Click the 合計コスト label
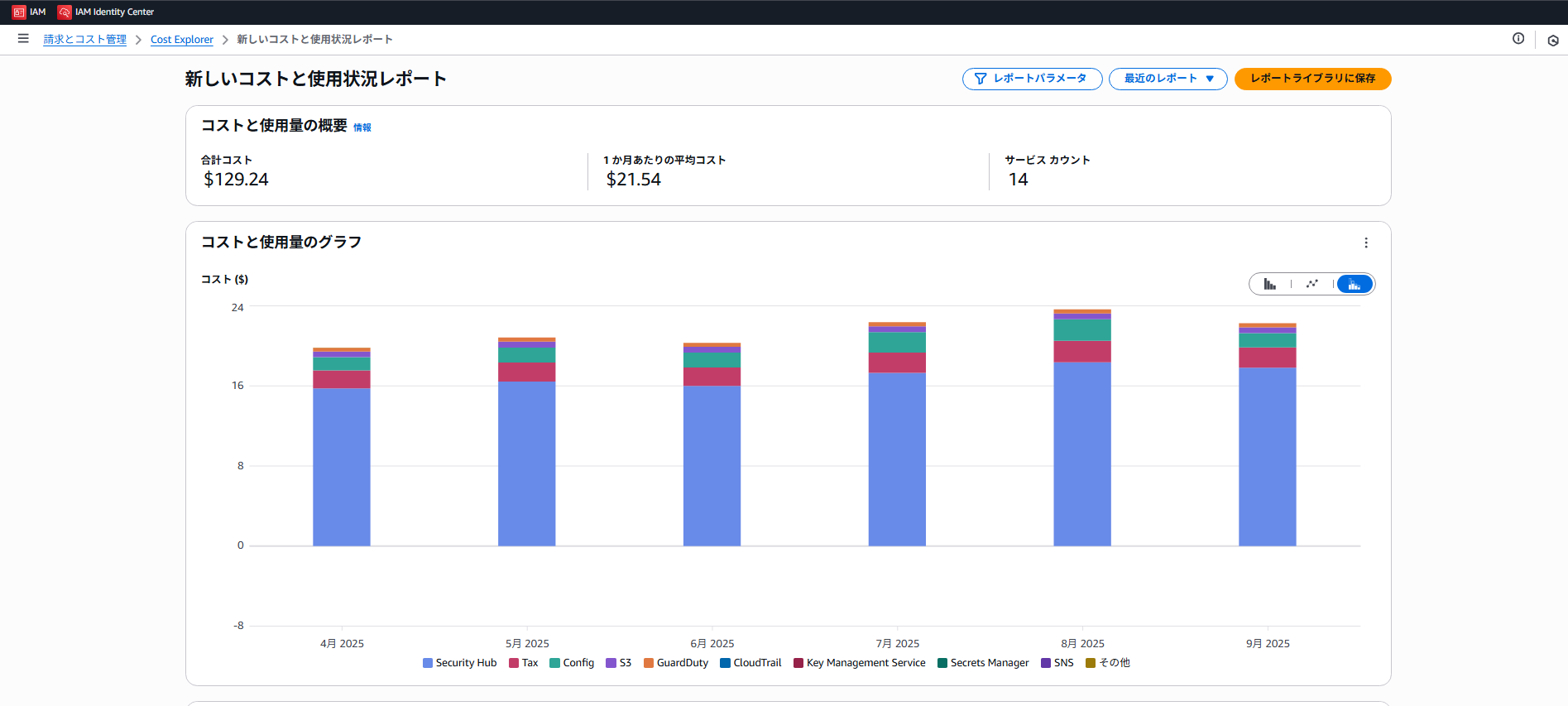The height and width of the screenshot is (706, 1568). [x=227, y=160]
